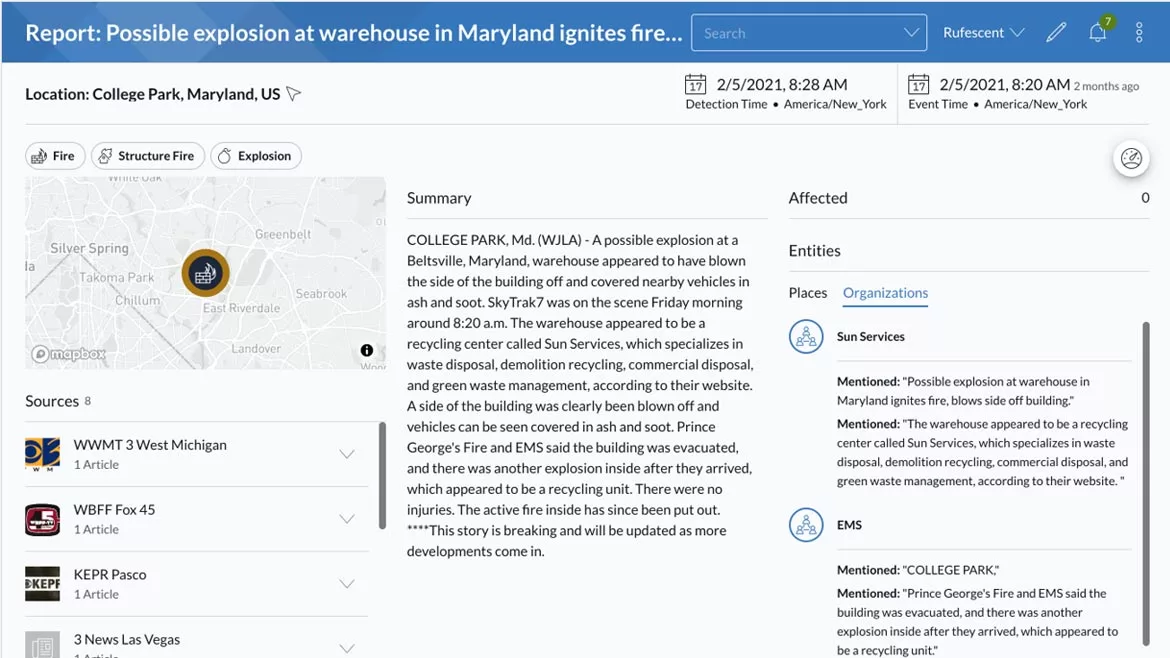The image size is (1170, 658).
Task: Click the Detection Time calendar icon
Action: [695, 85]
